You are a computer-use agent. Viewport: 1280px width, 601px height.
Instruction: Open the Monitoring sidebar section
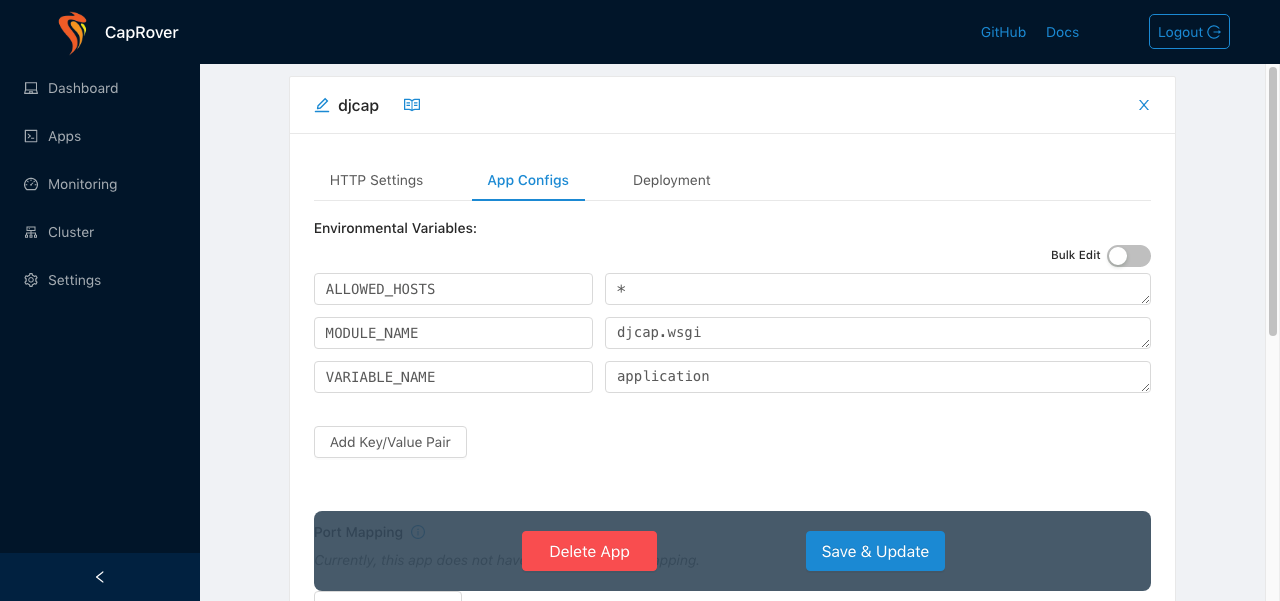[x=82, y=184]
